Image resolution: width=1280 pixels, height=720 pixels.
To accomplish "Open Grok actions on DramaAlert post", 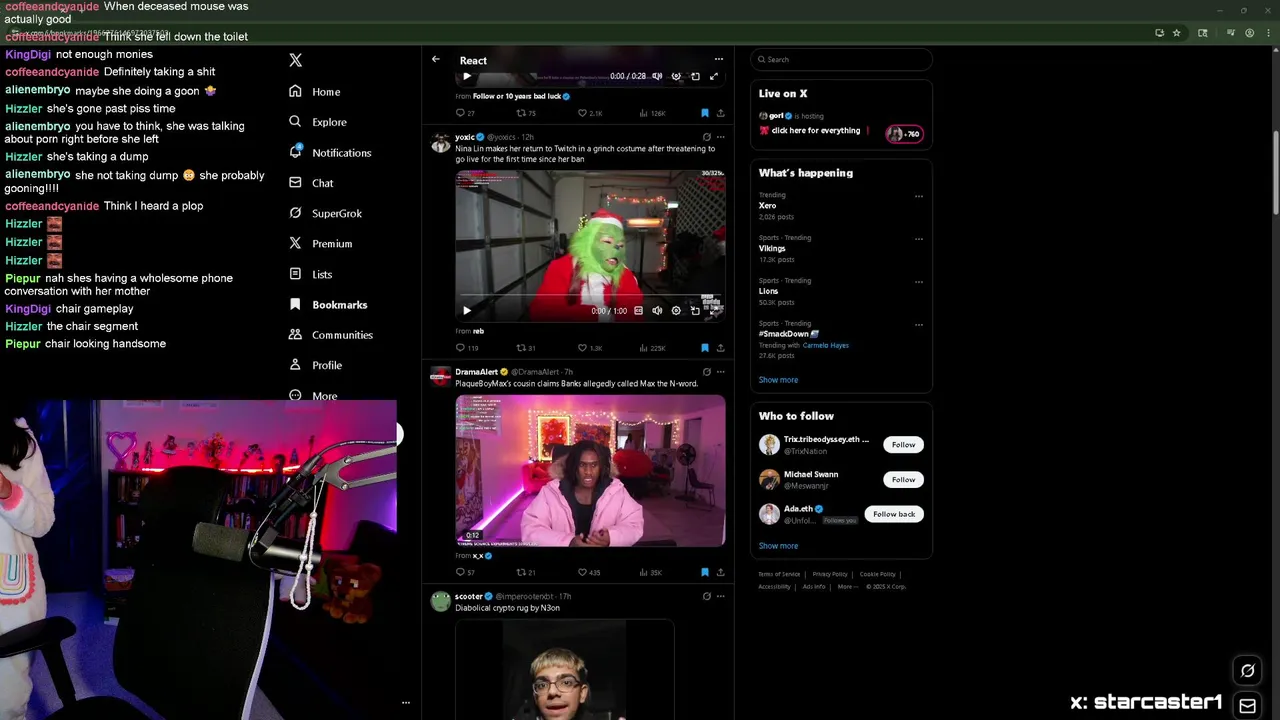I will coord(706,372).
